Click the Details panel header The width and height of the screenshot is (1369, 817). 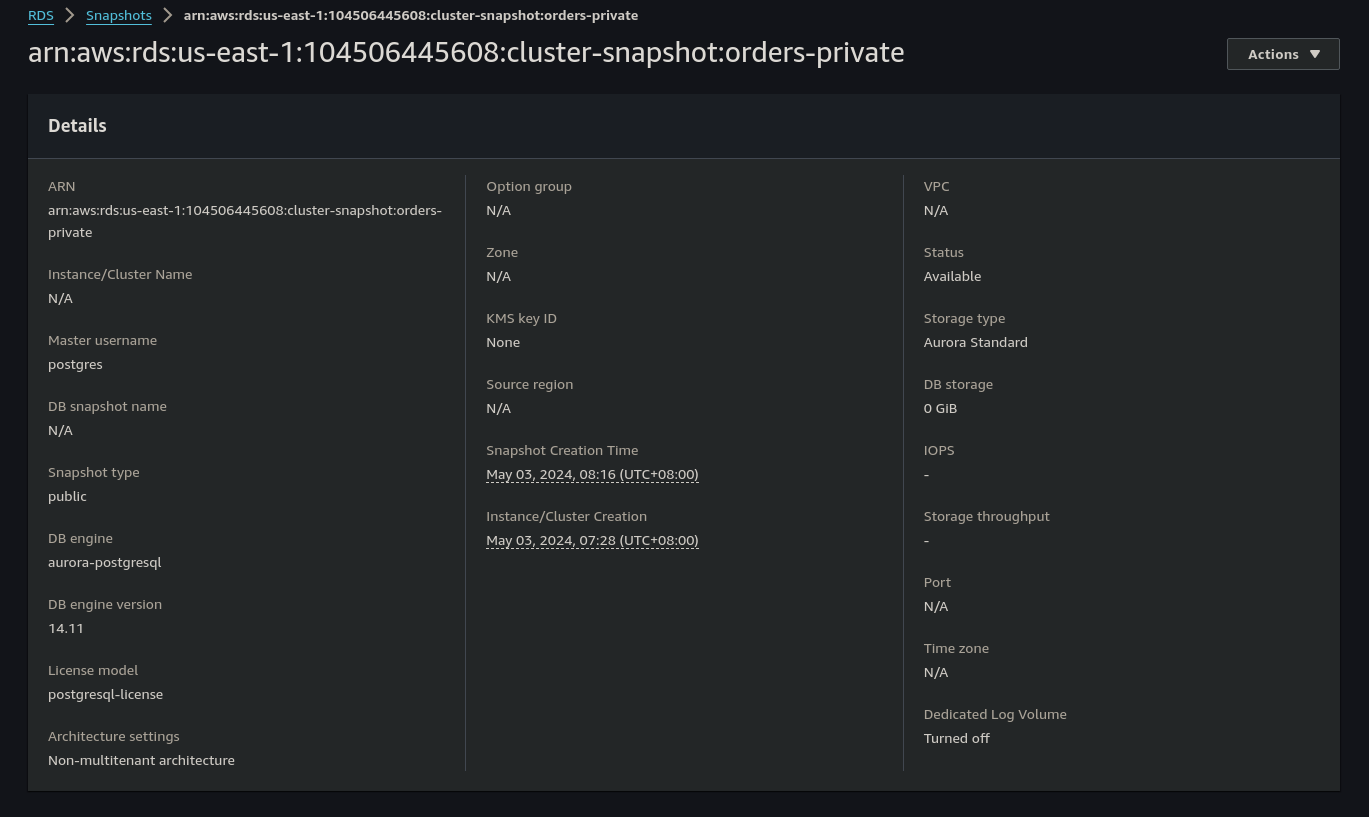(77, 126)
